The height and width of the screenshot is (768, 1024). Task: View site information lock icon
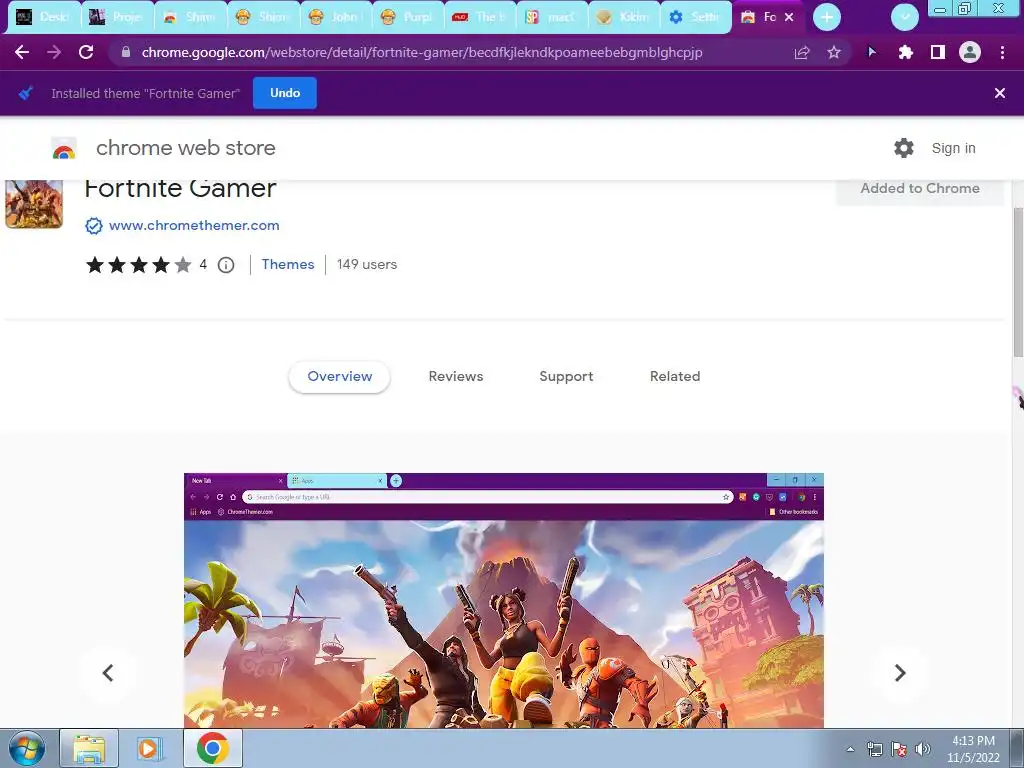[125, 52]
